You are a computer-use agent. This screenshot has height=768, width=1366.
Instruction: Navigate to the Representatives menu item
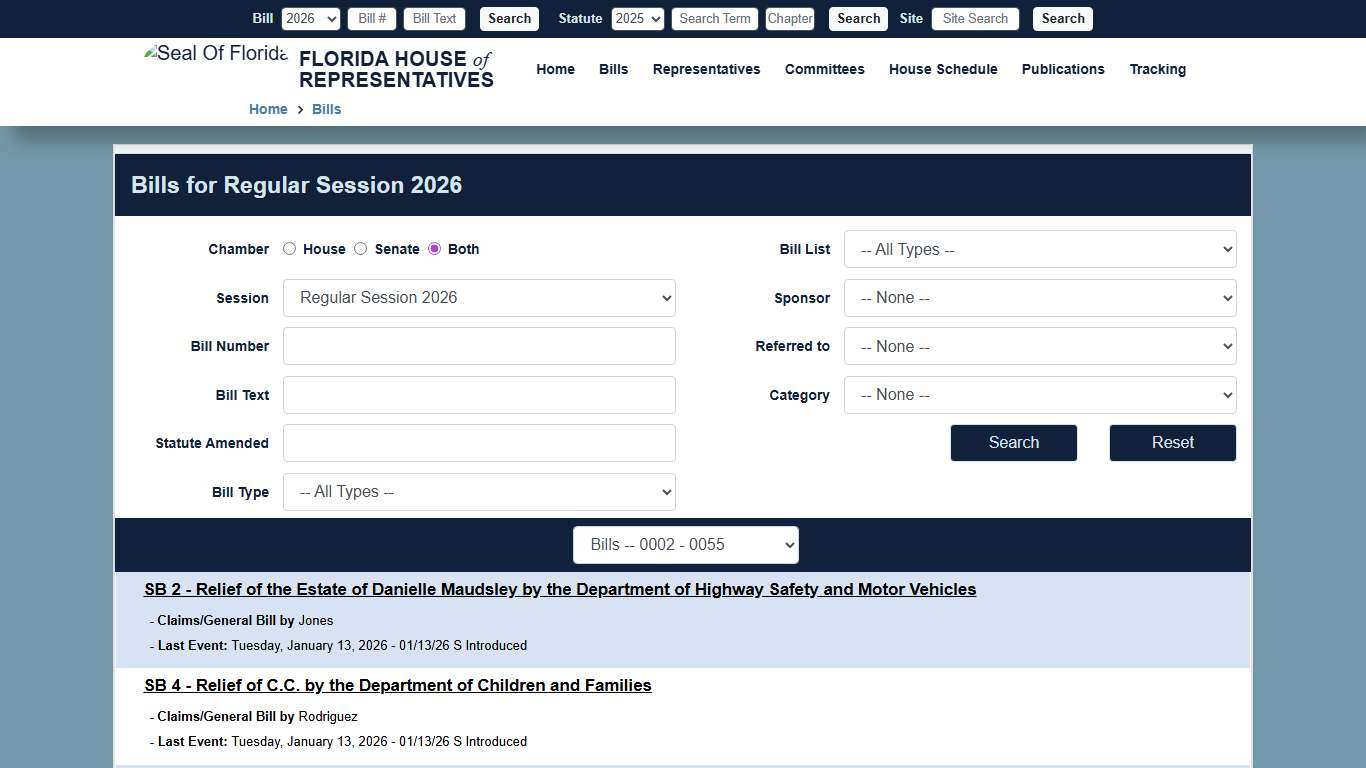coord(706,69)
